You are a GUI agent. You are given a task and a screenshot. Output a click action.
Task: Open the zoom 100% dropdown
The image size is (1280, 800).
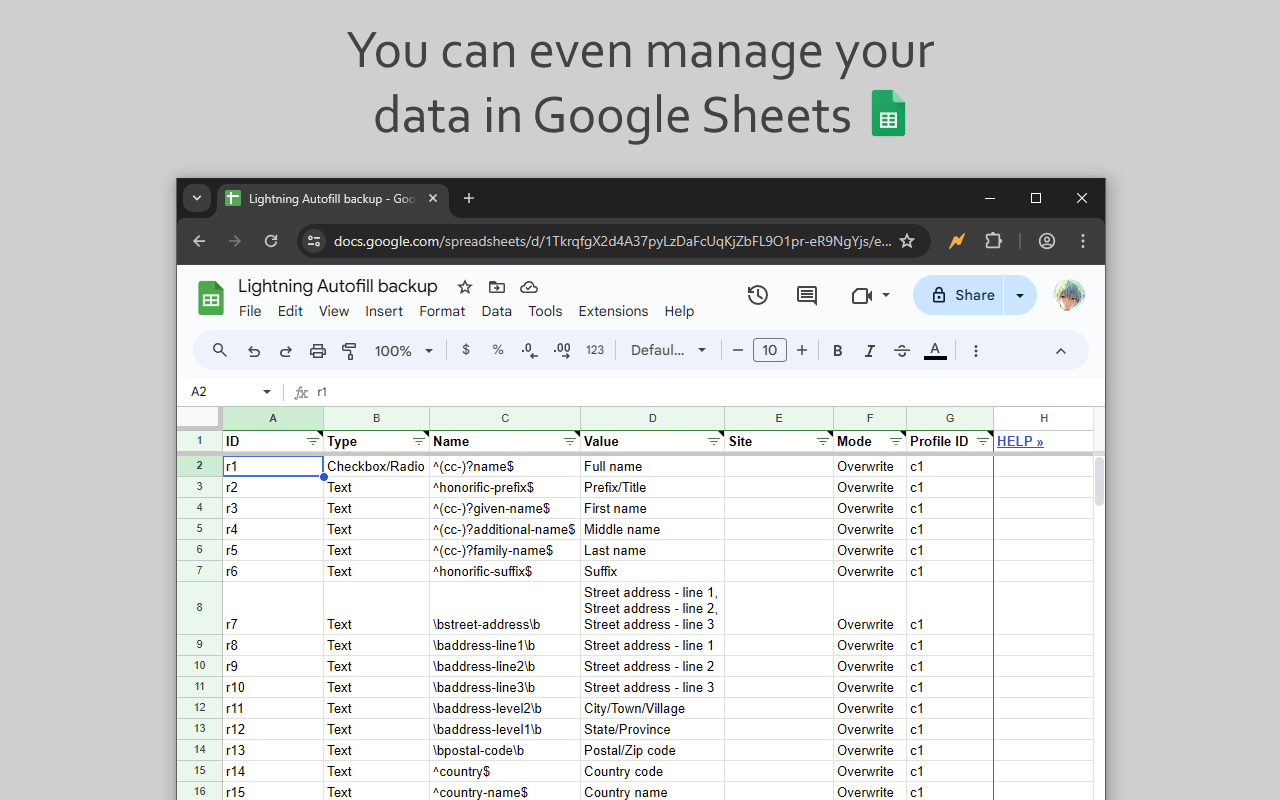(x=404, y=351)
